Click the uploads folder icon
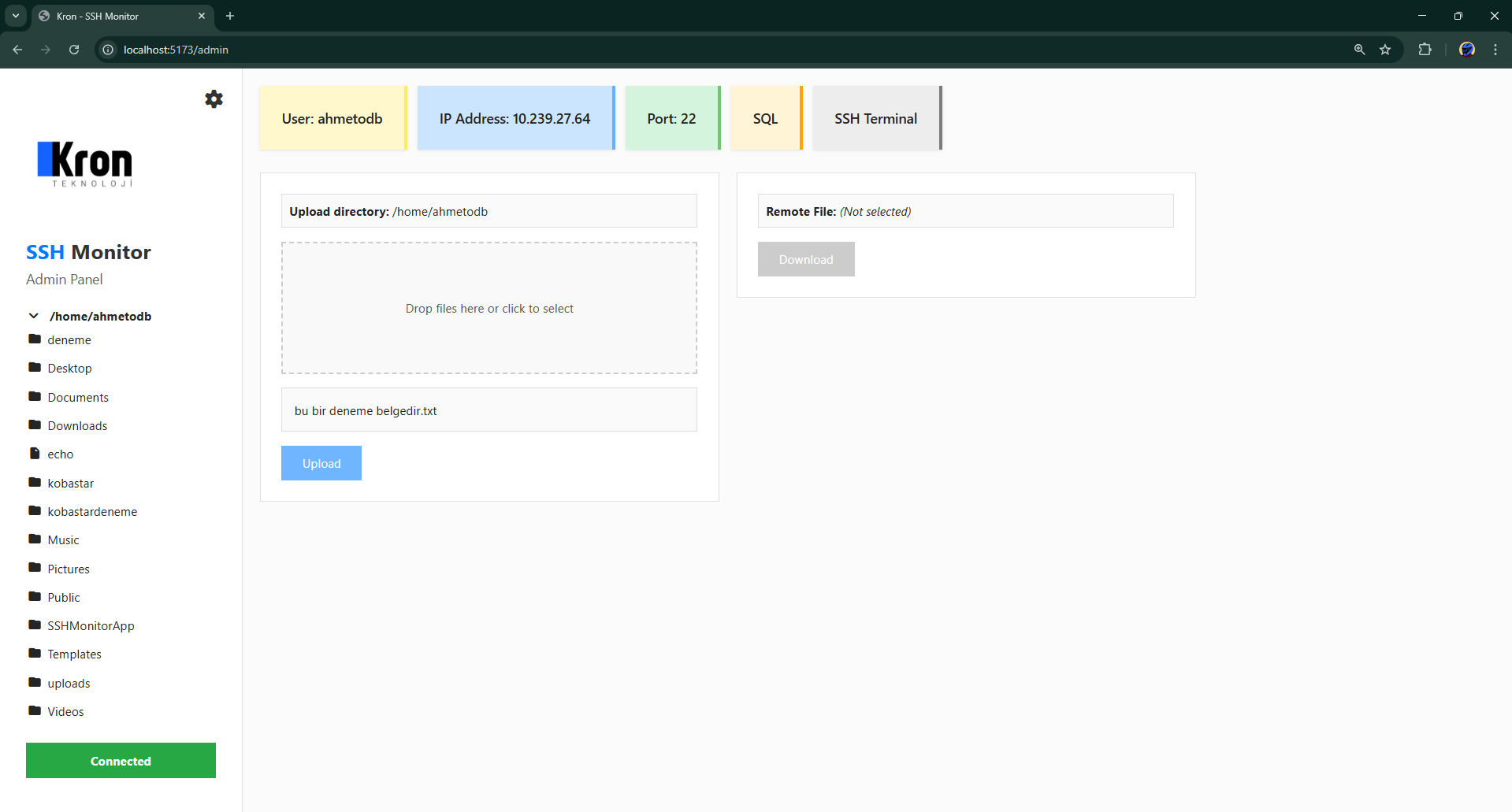 35,682
